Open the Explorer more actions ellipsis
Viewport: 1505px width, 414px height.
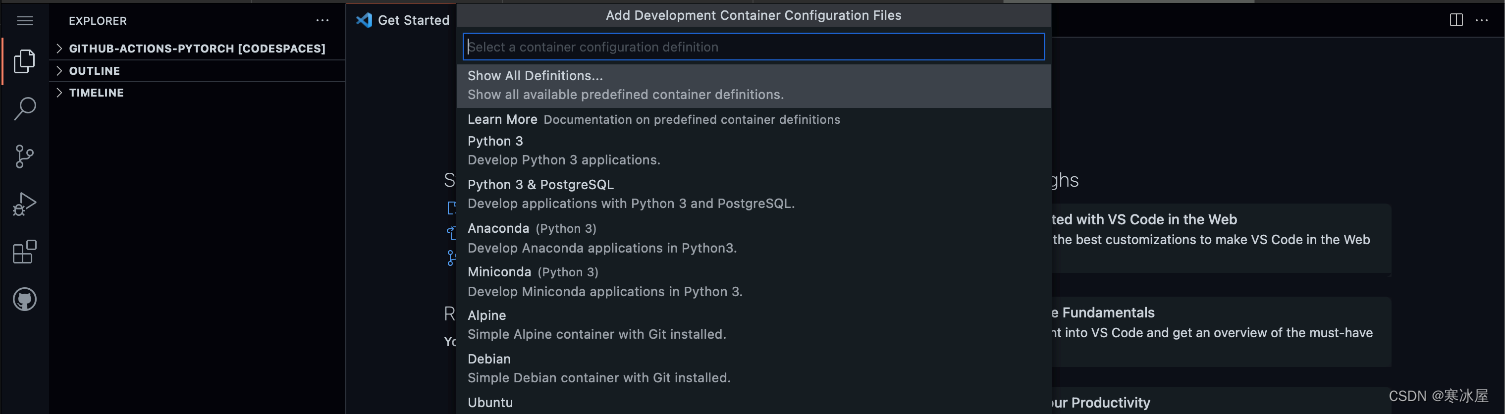point(322,20)
